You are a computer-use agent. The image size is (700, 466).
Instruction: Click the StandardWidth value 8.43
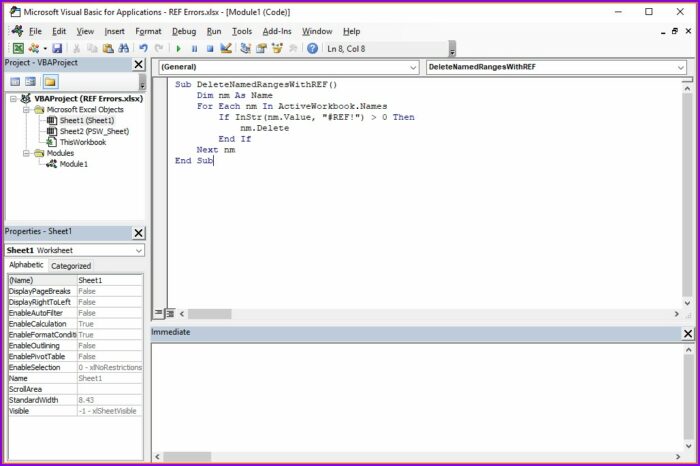pos(110,400)
